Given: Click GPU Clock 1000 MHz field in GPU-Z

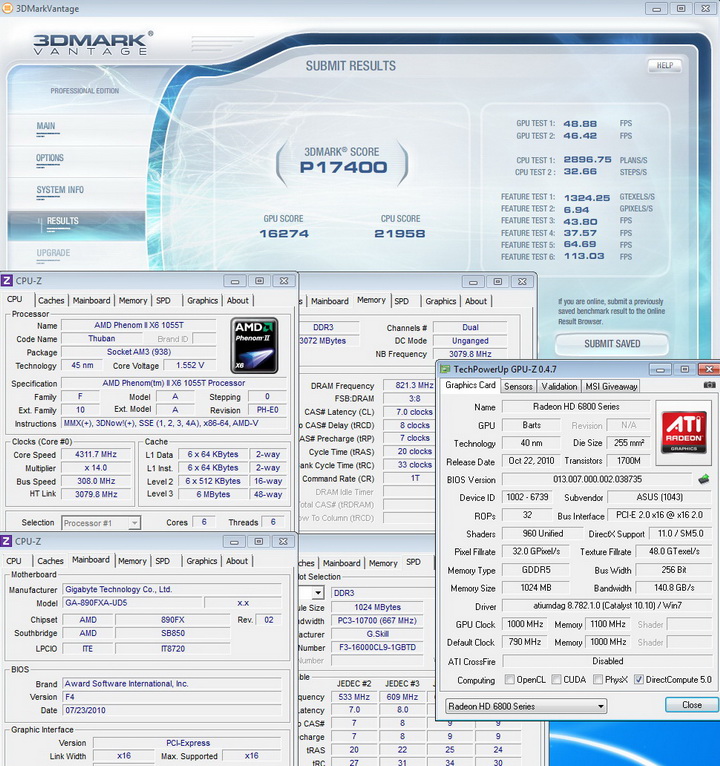Looking at the screenshot, I should (x=525, y=624).
